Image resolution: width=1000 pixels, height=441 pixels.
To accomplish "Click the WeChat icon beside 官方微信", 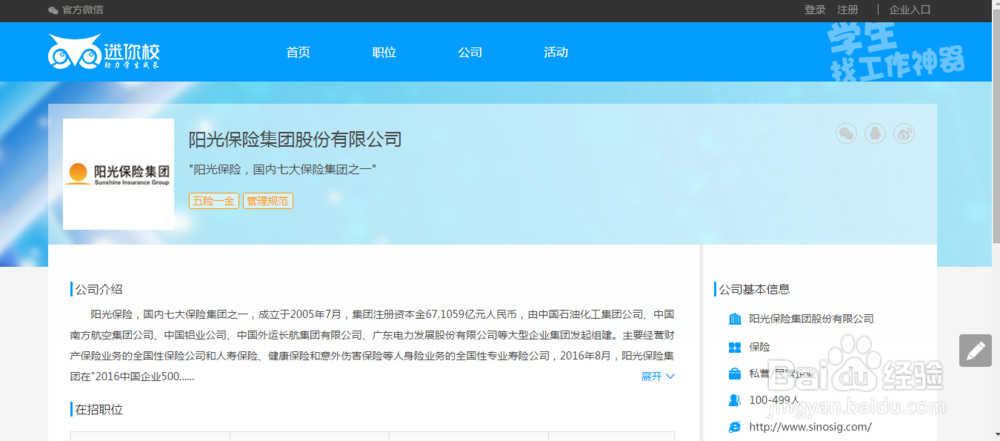I will pos(53,10).
